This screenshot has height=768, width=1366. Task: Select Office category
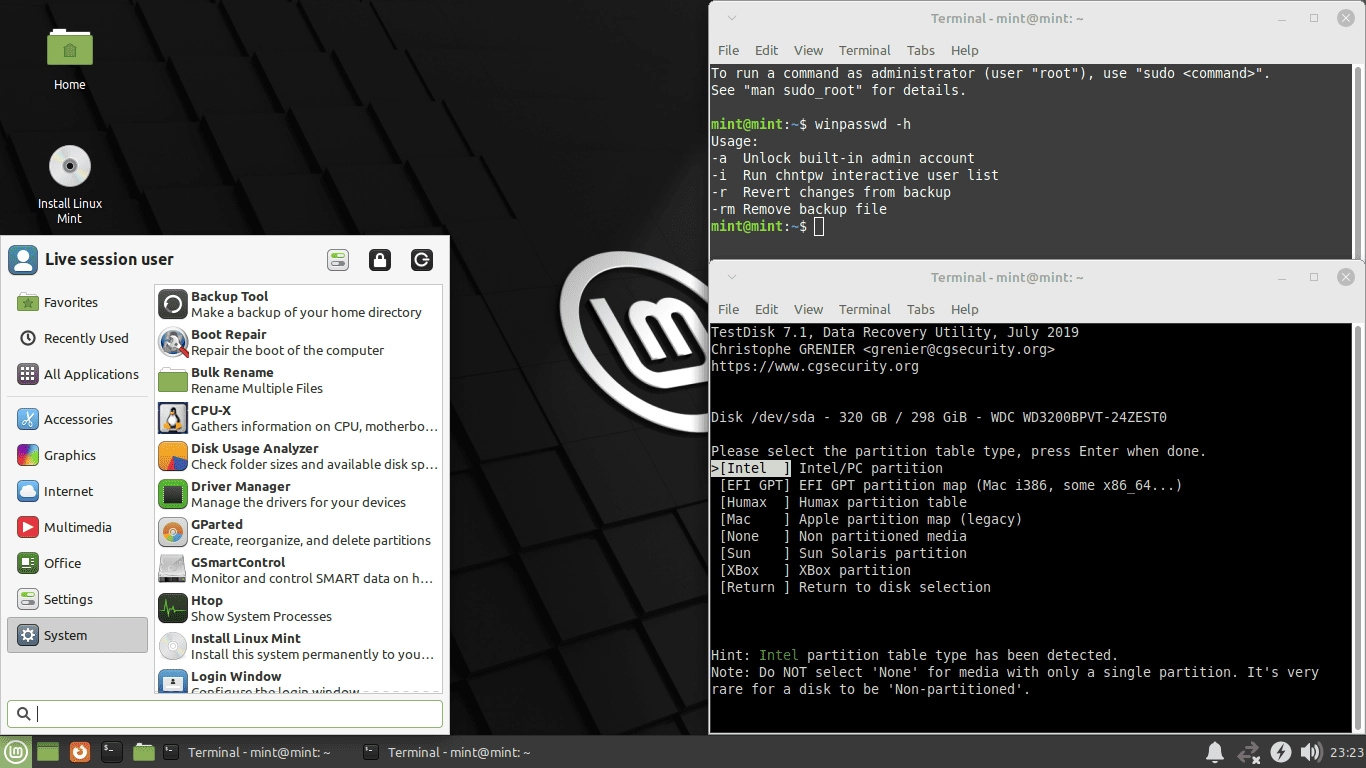[x=78, y=563]
